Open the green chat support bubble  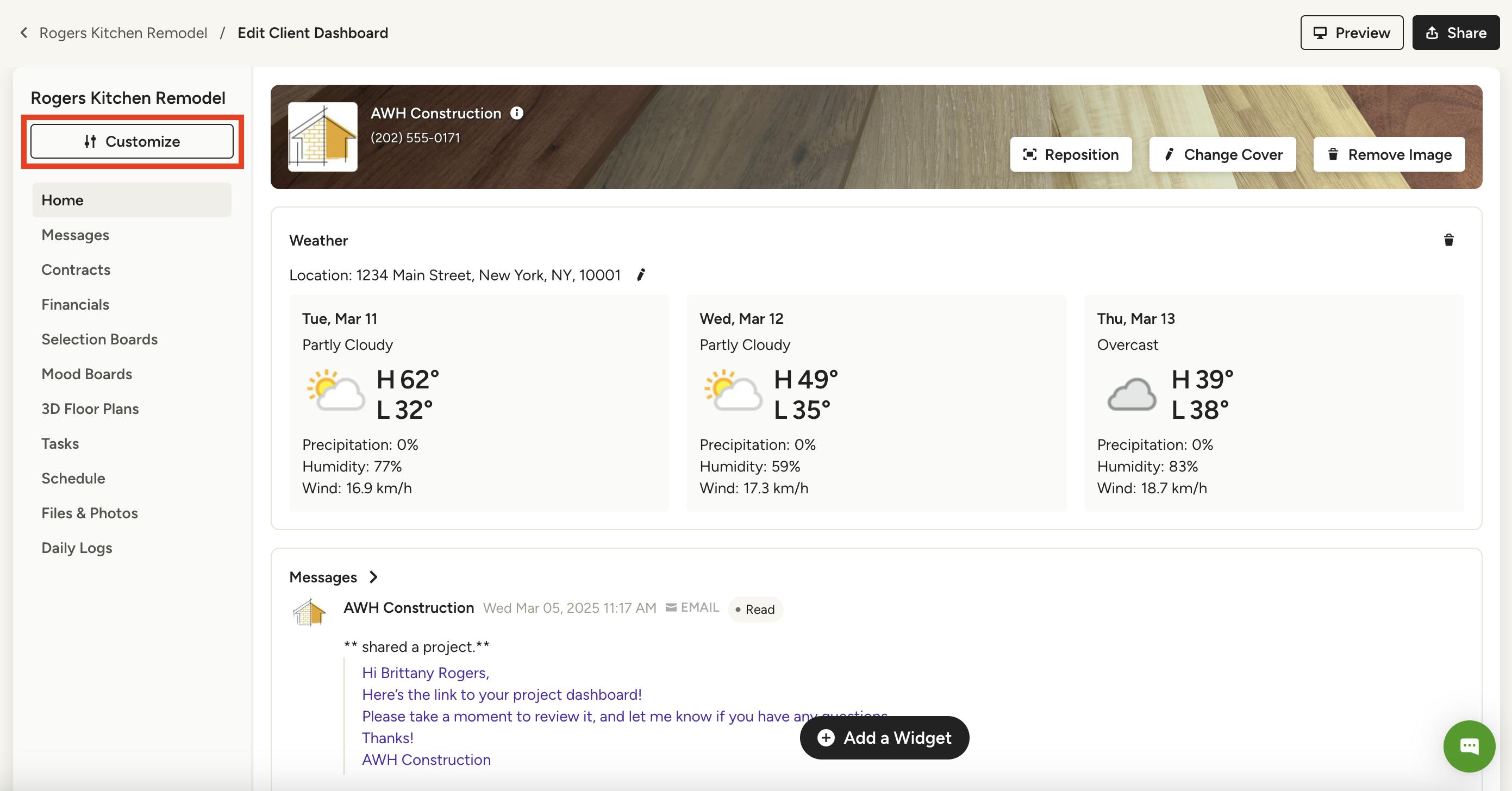click(1469, 746)
